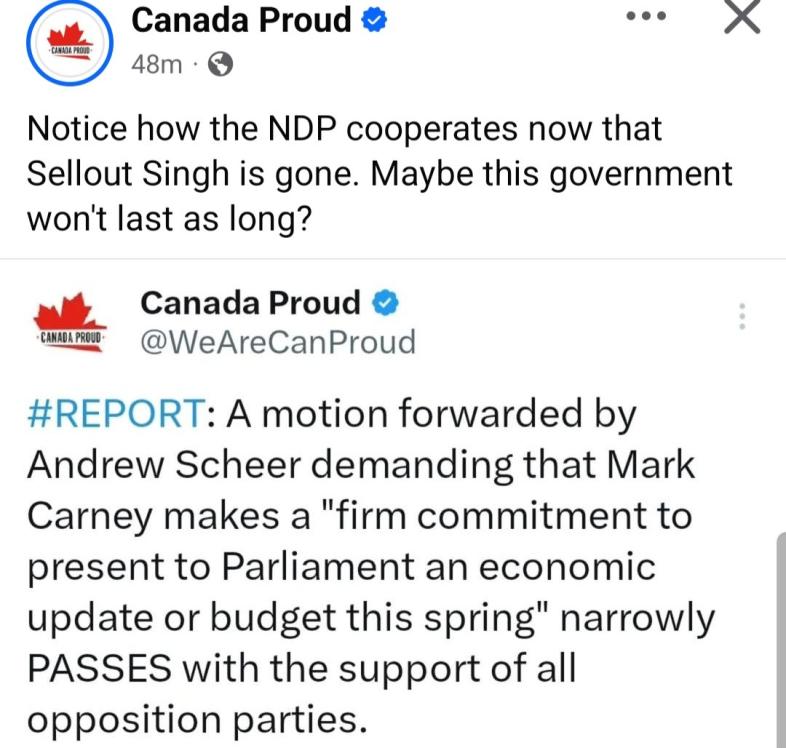The image size is (786, 748).
Task: Open the embedded tweet's vertical three-dot menu
Action: tap(742, 316)
